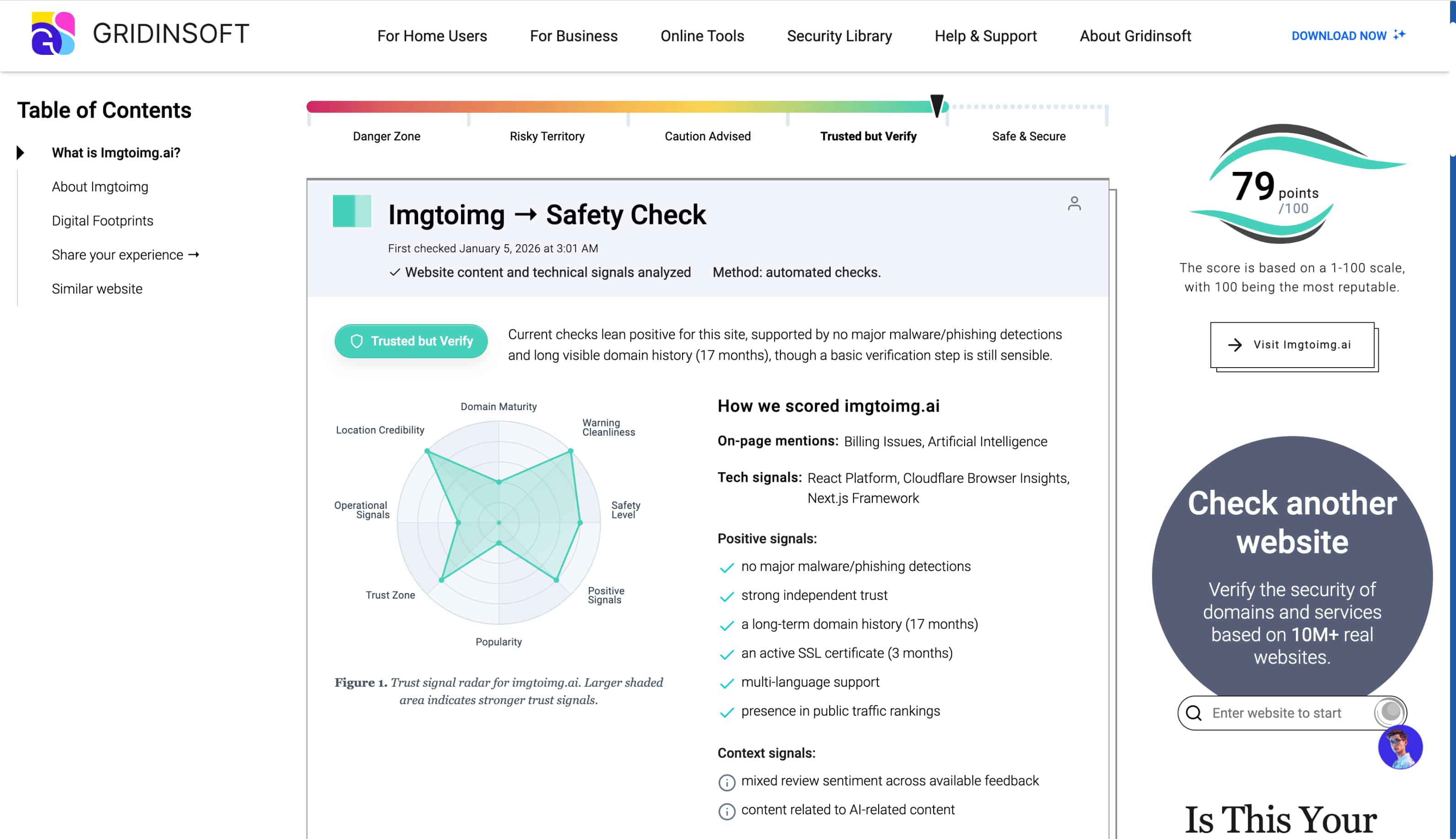Viewport: 1456px width, 839px height.
Task: Click the Safety Level radar label
Action: click(x=626, y=510)
